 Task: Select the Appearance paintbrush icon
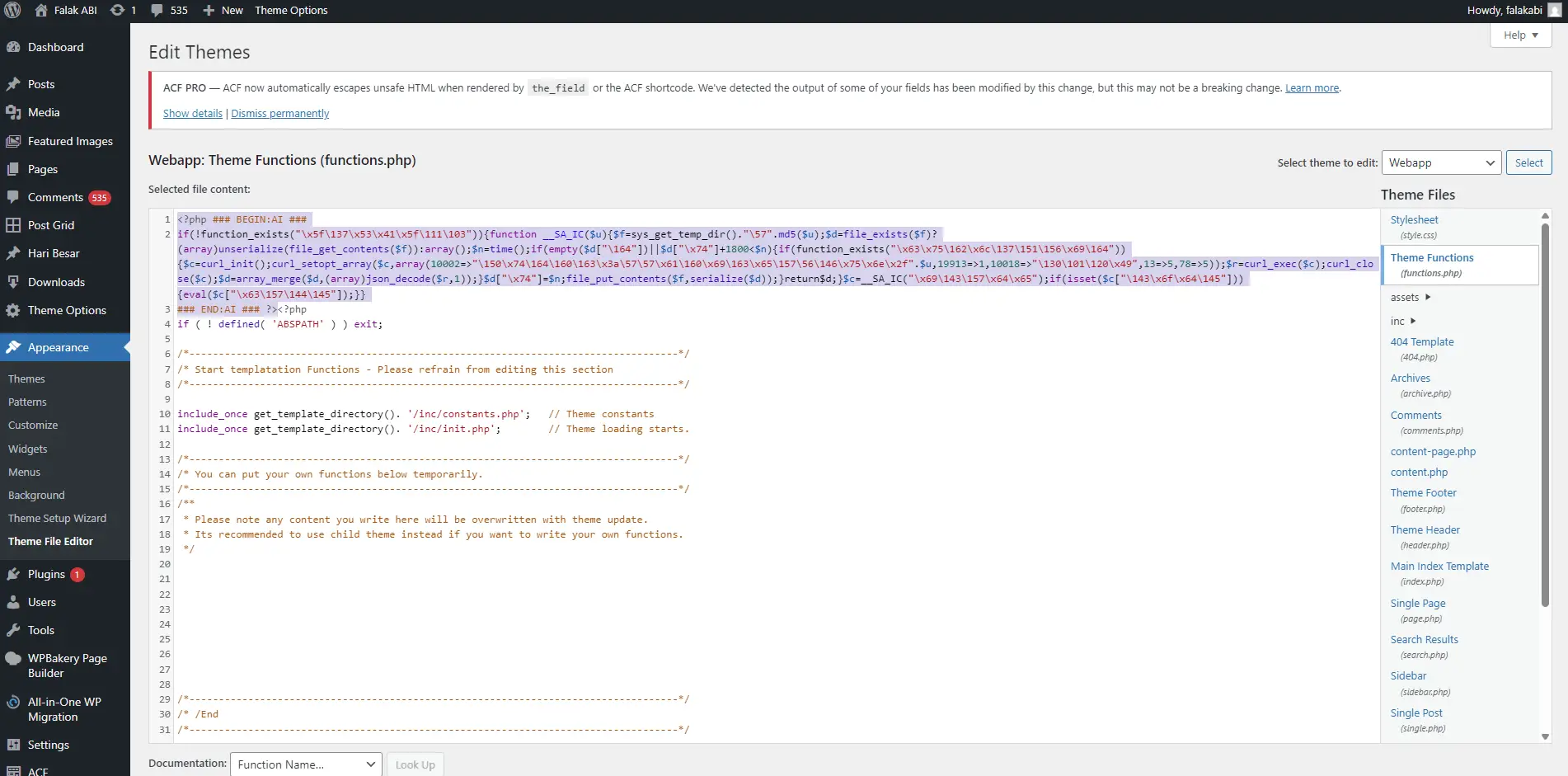[x=14, y=346]
